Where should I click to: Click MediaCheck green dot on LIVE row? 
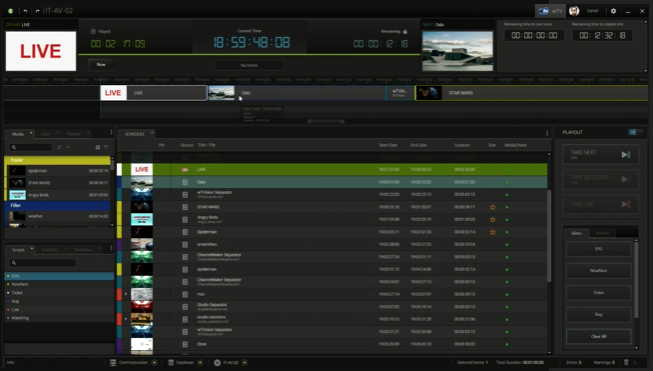click(x=507, y=170)
